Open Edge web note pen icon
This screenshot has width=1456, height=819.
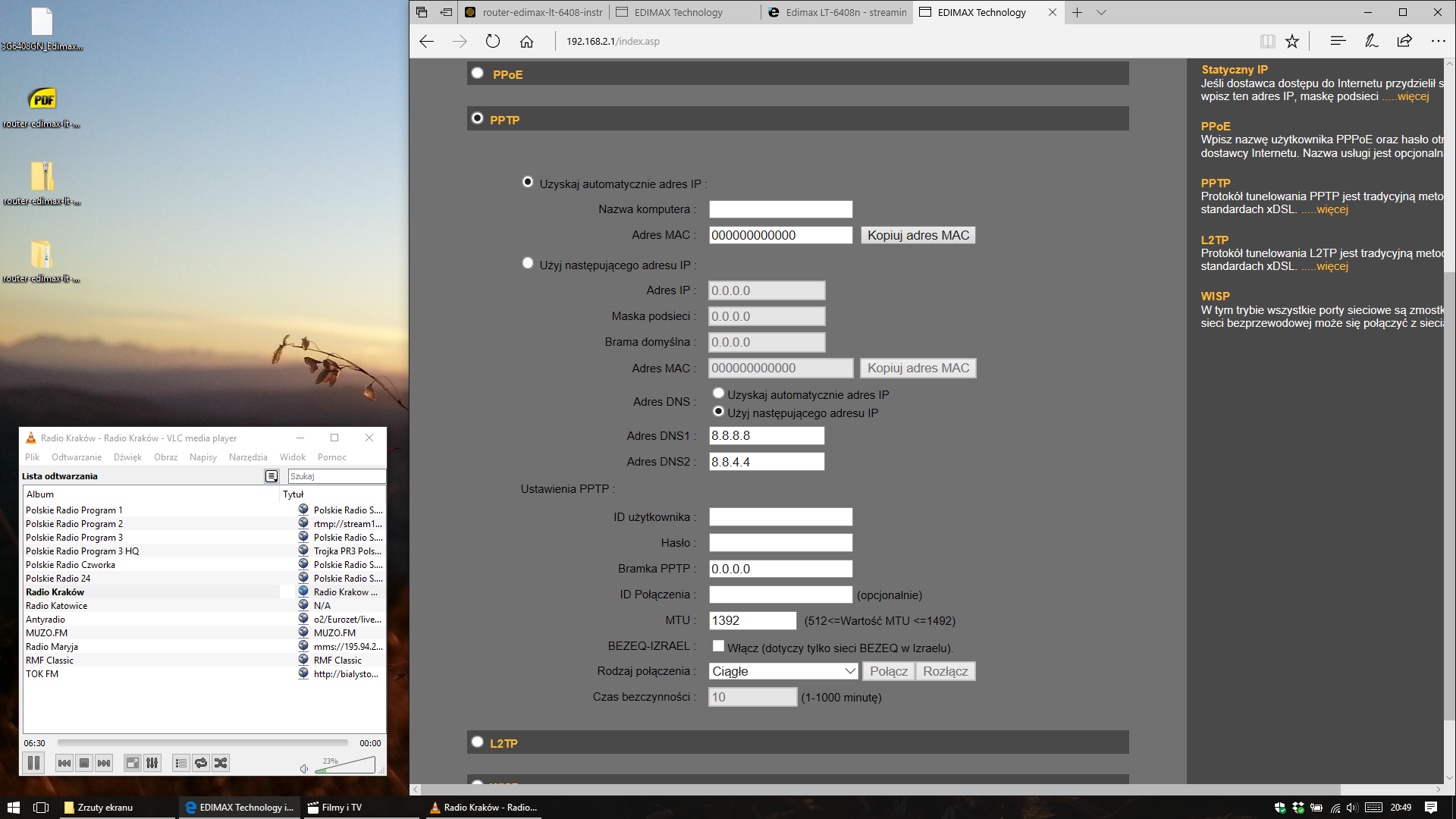pos(1371,41)
